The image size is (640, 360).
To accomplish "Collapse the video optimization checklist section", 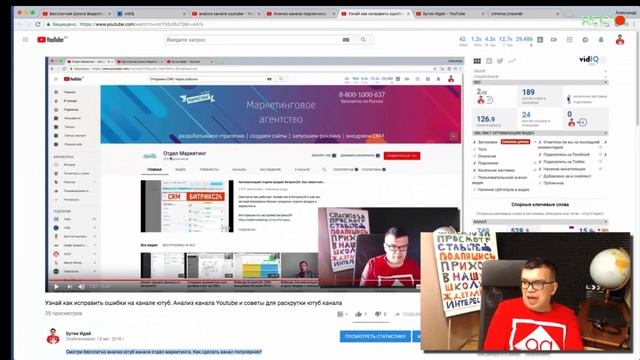I will point(606,133).
